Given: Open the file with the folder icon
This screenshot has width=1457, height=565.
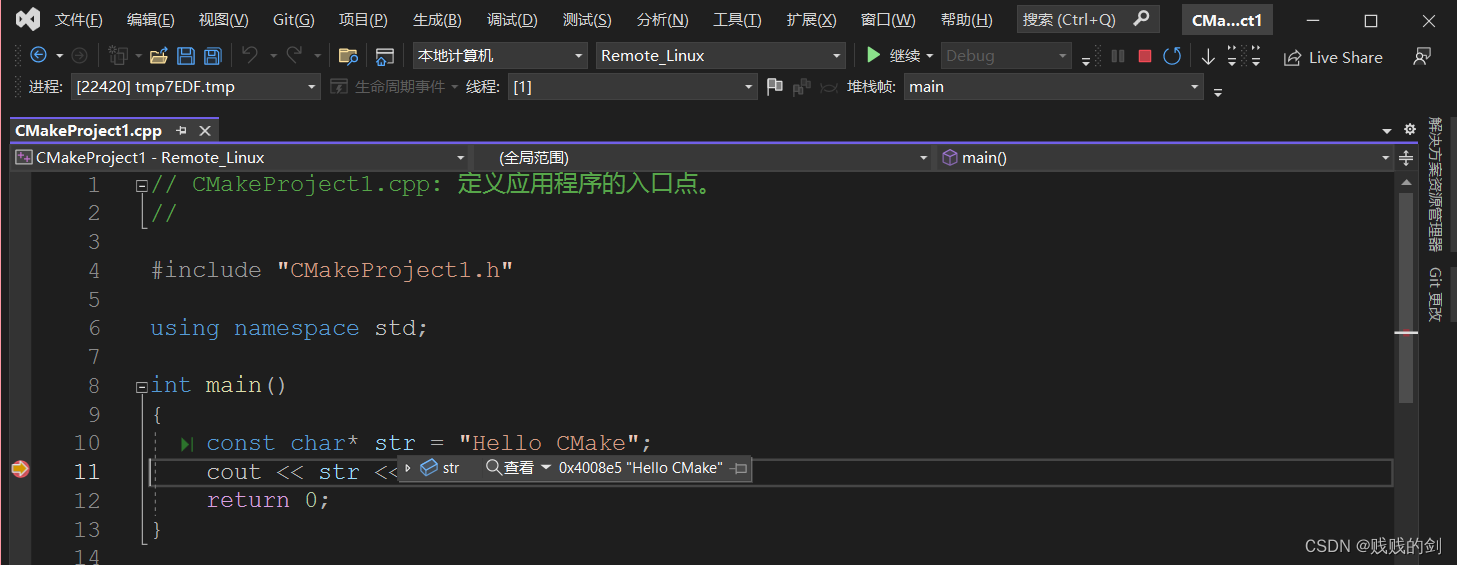Looking at the screenshot, I should click(x=158, y=56).
